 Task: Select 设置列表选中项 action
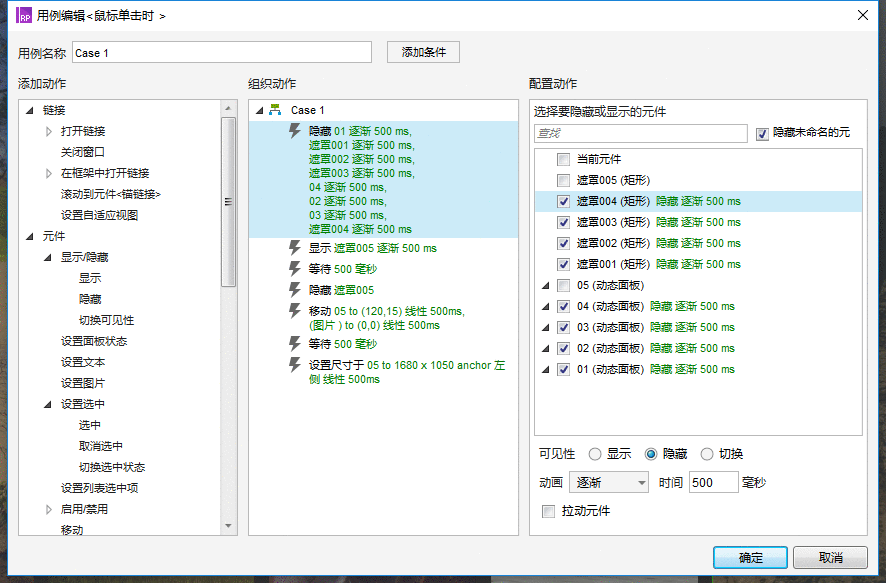pos(99,488)
